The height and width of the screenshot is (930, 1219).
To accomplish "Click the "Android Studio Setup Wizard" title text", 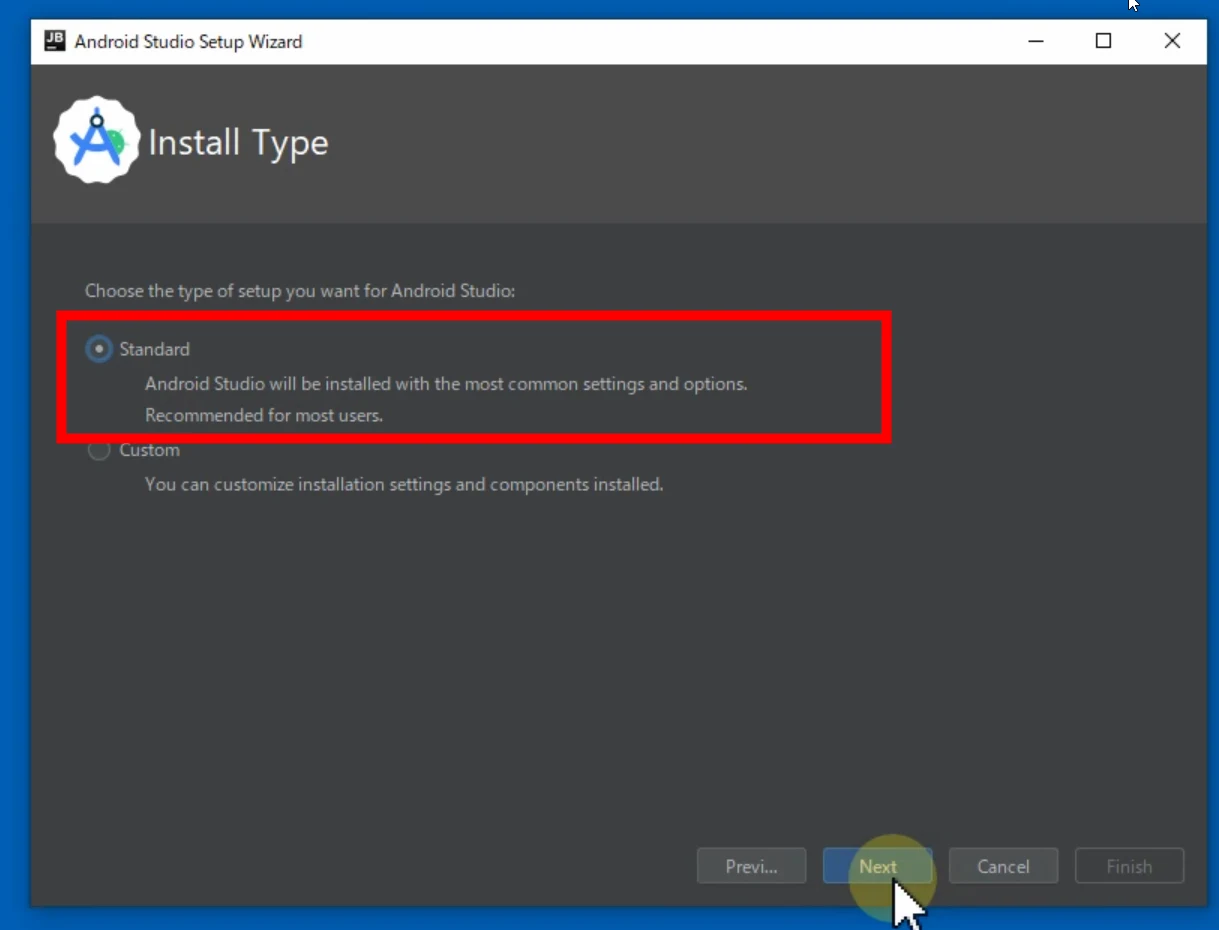I will coord(188,42).
